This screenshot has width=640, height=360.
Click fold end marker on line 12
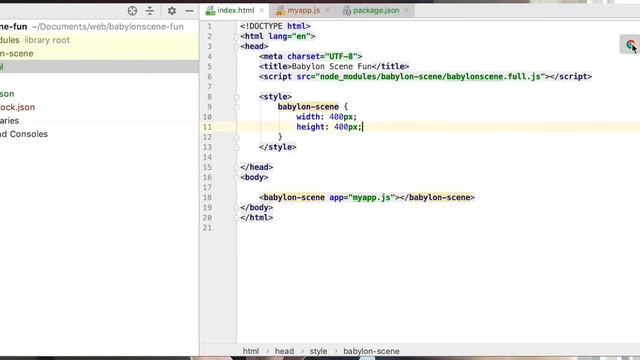tap(236, 137)
